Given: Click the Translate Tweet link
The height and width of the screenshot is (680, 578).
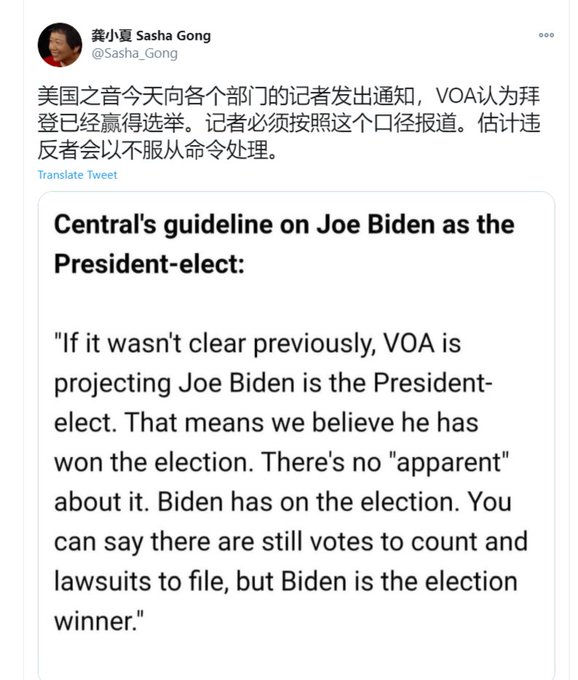Looking at the screenshot, I should tap(77, 175).
